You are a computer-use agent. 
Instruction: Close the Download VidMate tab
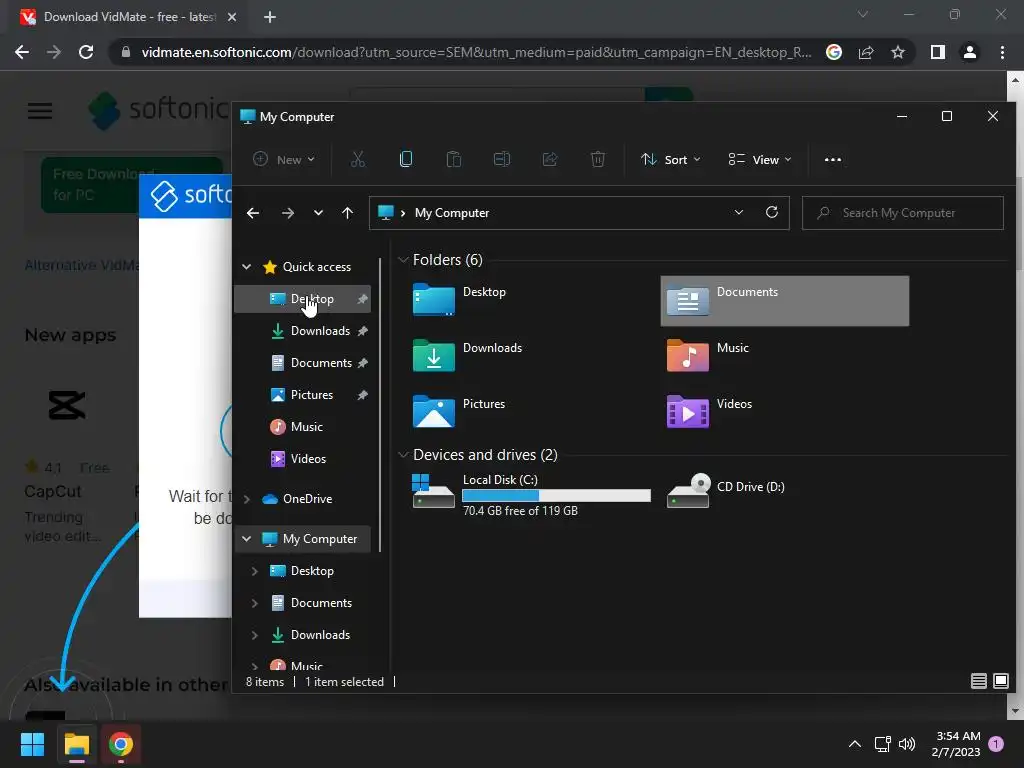pyautogui.click(x=232, y=17)
